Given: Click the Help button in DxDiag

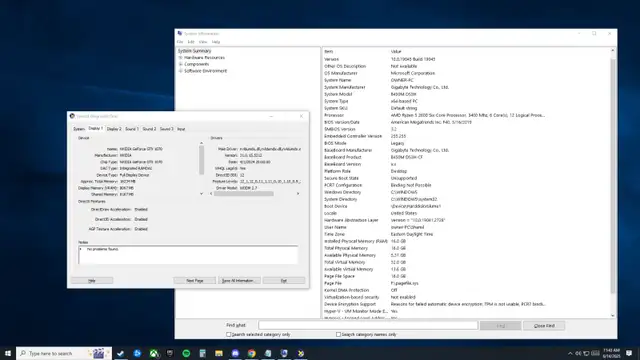Looking at the screenshot, I should (x=92, y=281).
